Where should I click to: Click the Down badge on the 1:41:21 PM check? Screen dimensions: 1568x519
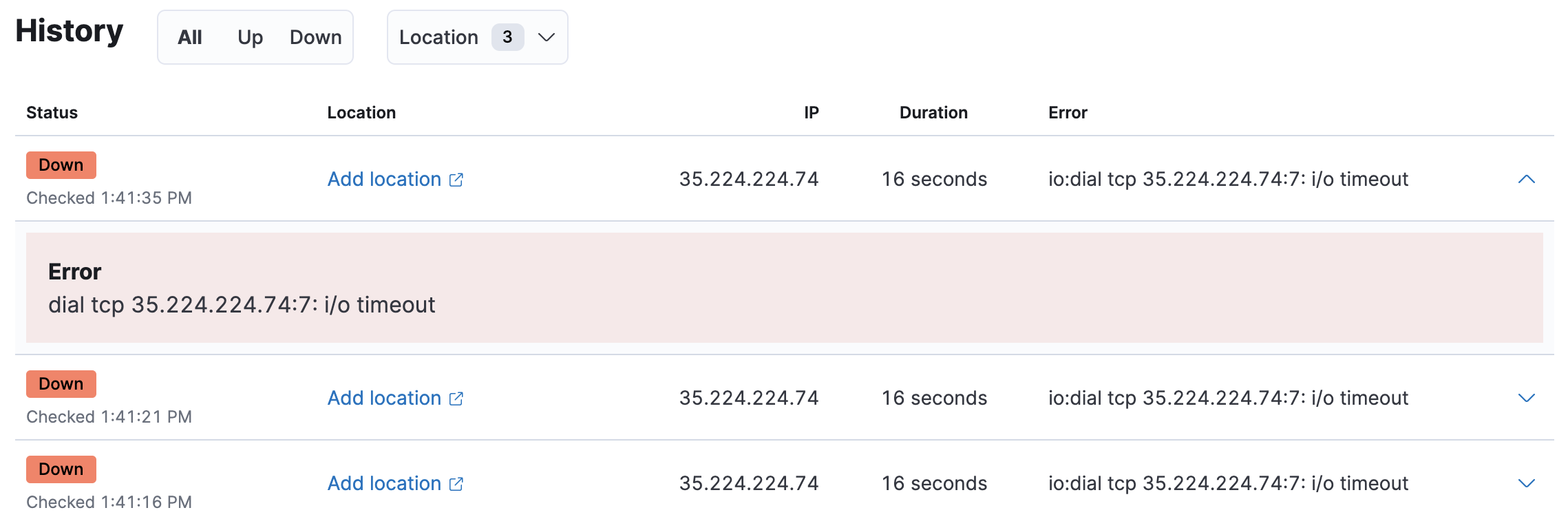(60, 383)
